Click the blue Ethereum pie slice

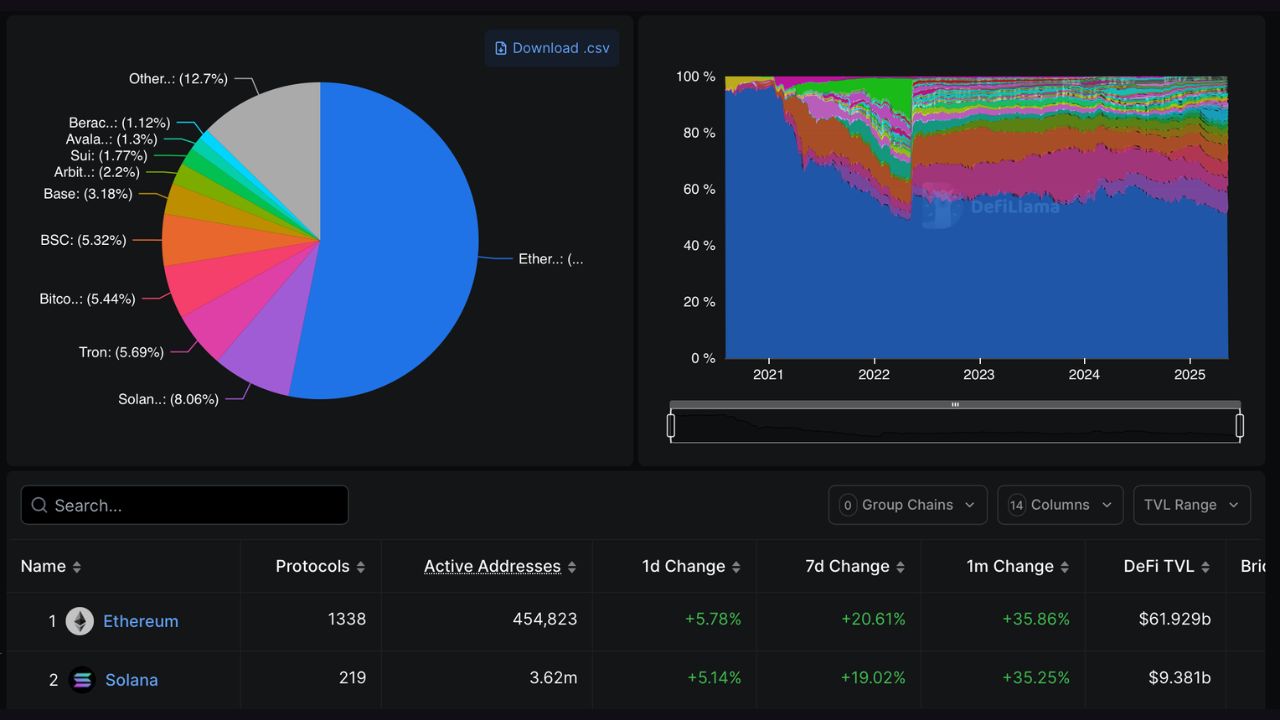click(x=400, y=240)
